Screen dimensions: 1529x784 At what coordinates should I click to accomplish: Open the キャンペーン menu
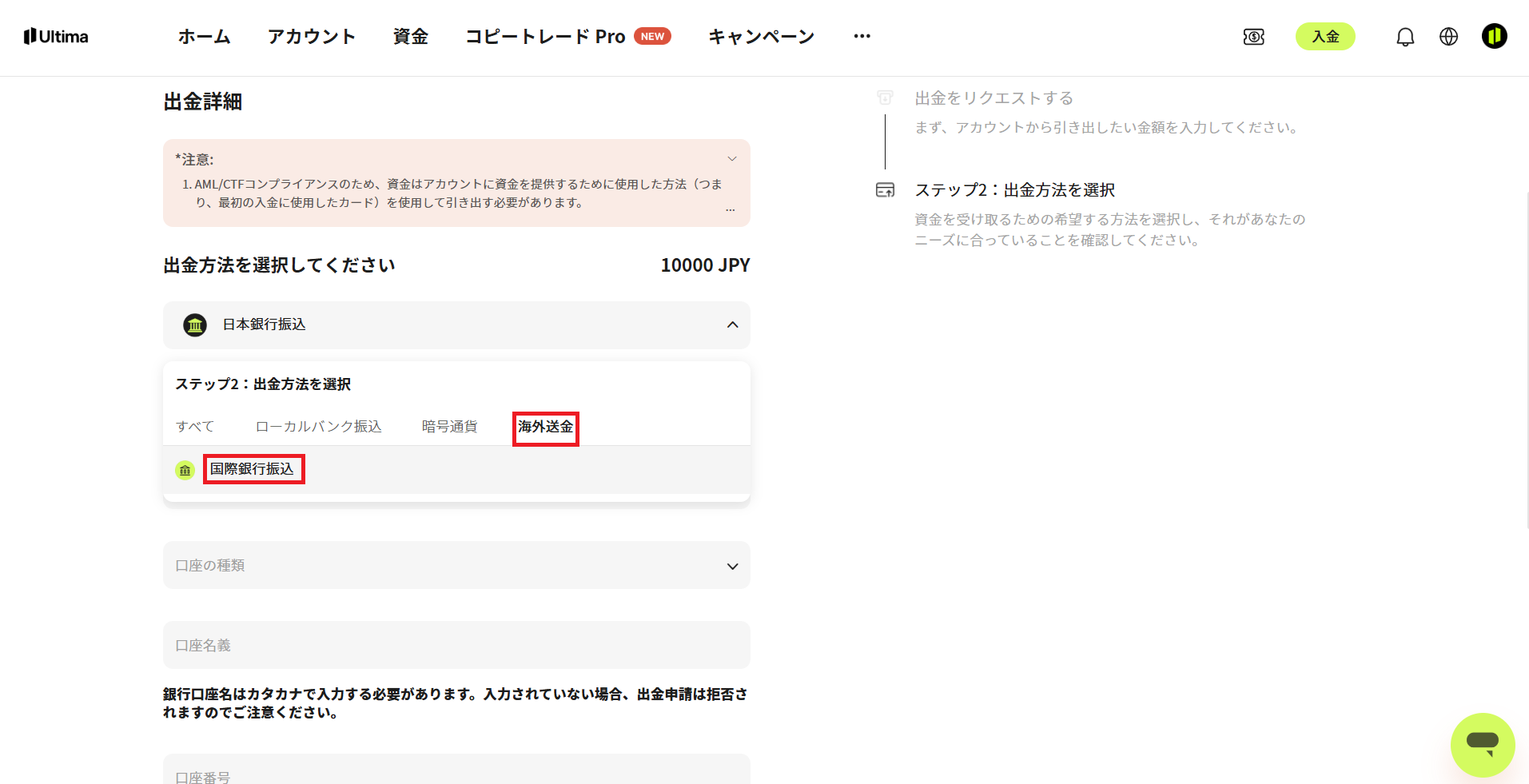[762, 37]
